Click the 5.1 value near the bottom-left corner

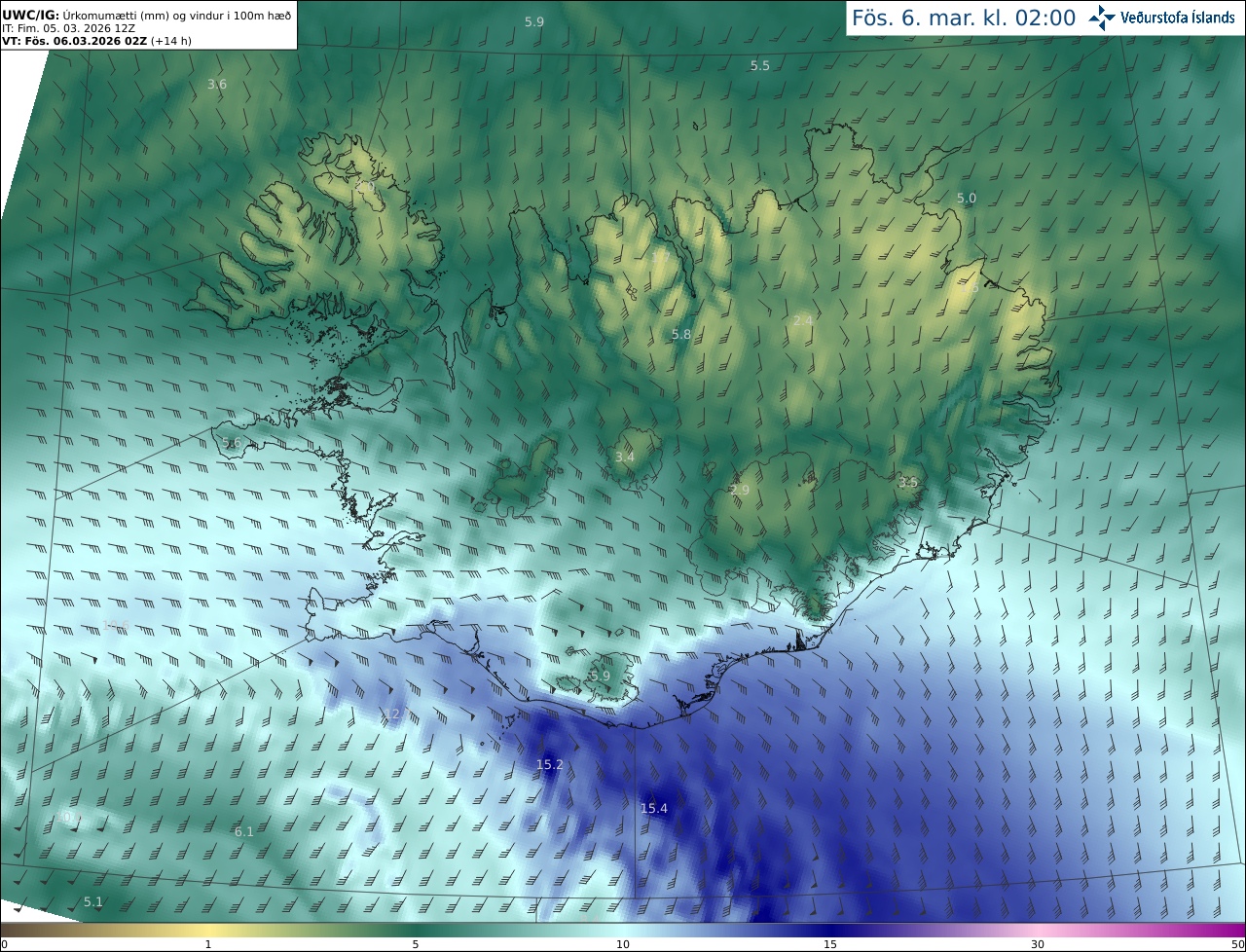(x=93, y=901)
